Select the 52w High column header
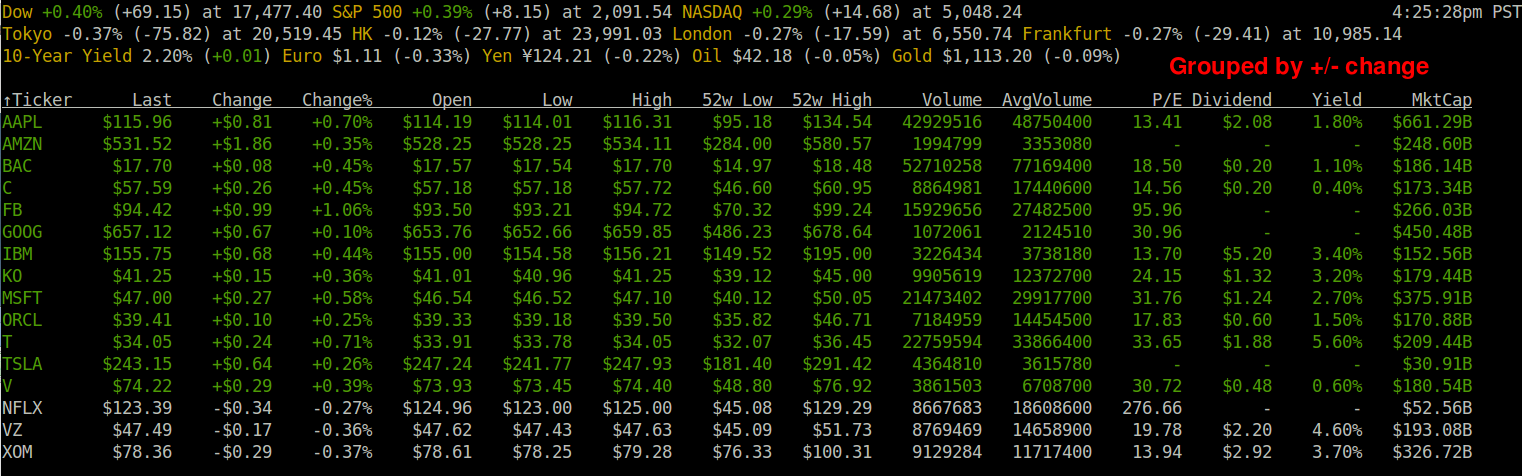1522x476 pixels. [832, 100]
